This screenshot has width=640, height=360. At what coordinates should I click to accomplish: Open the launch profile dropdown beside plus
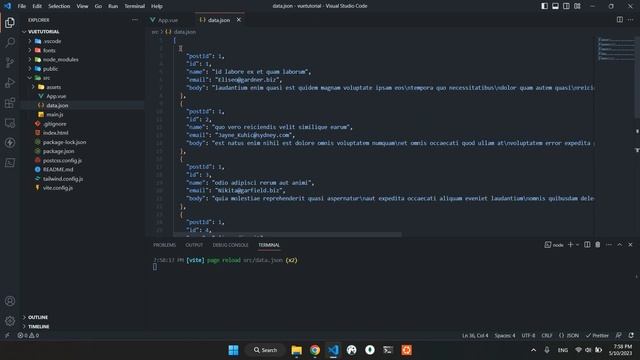[x=577, y=244]
